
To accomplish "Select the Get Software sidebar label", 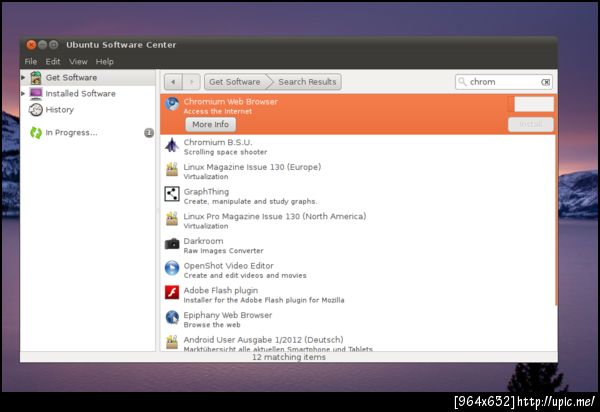I will [71, 78].
